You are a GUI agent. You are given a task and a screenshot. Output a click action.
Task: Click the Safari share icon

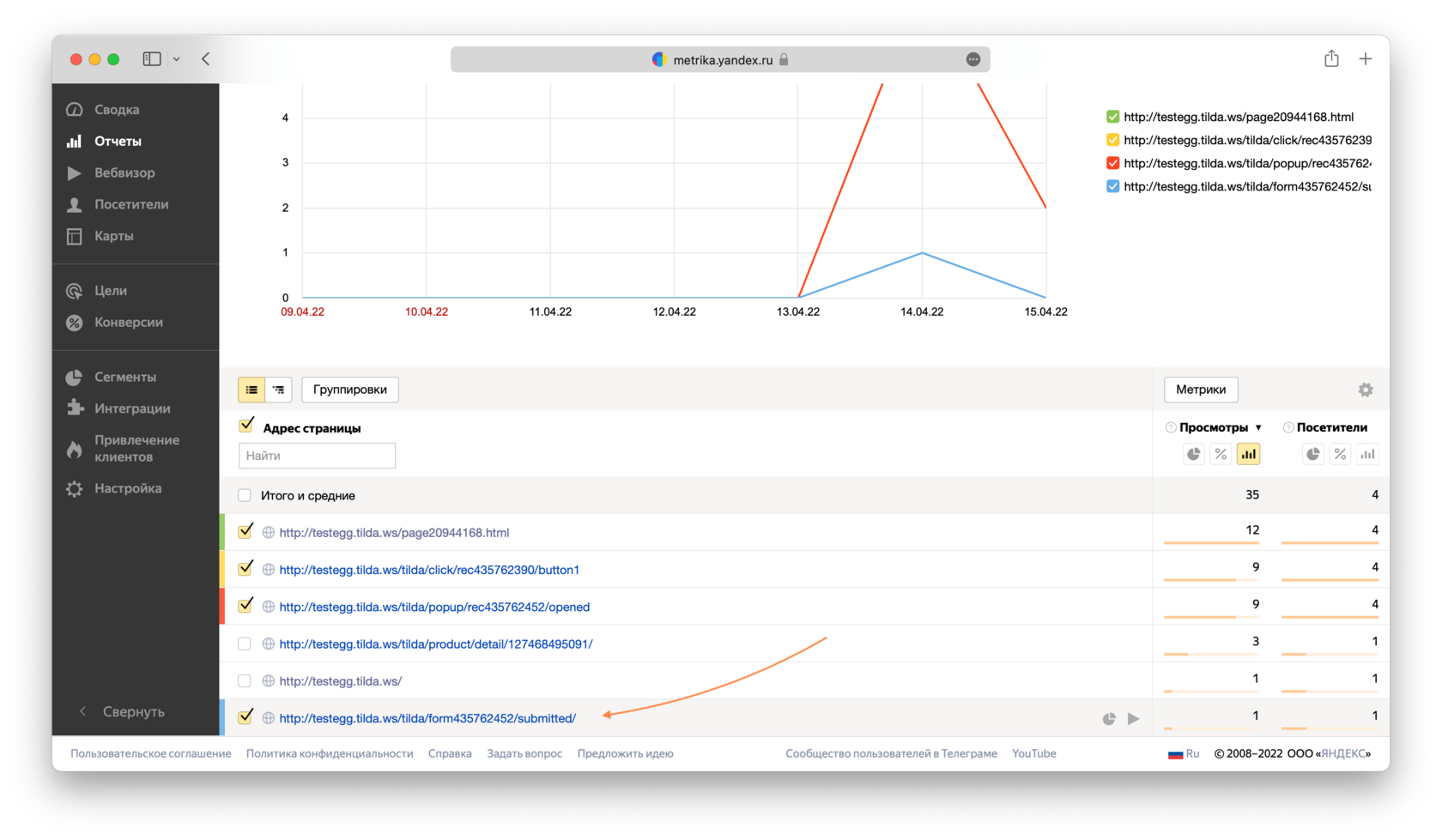pos(1331,58)
